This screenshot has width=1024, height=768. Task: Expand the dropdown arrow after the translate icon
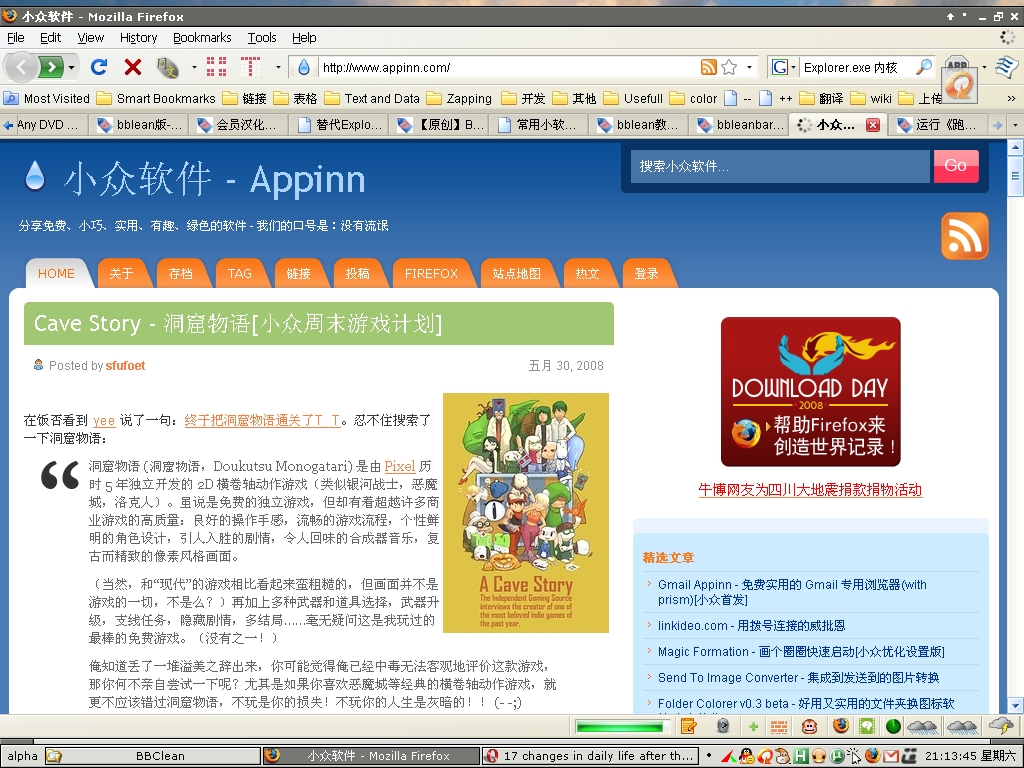tap(194, 67)
